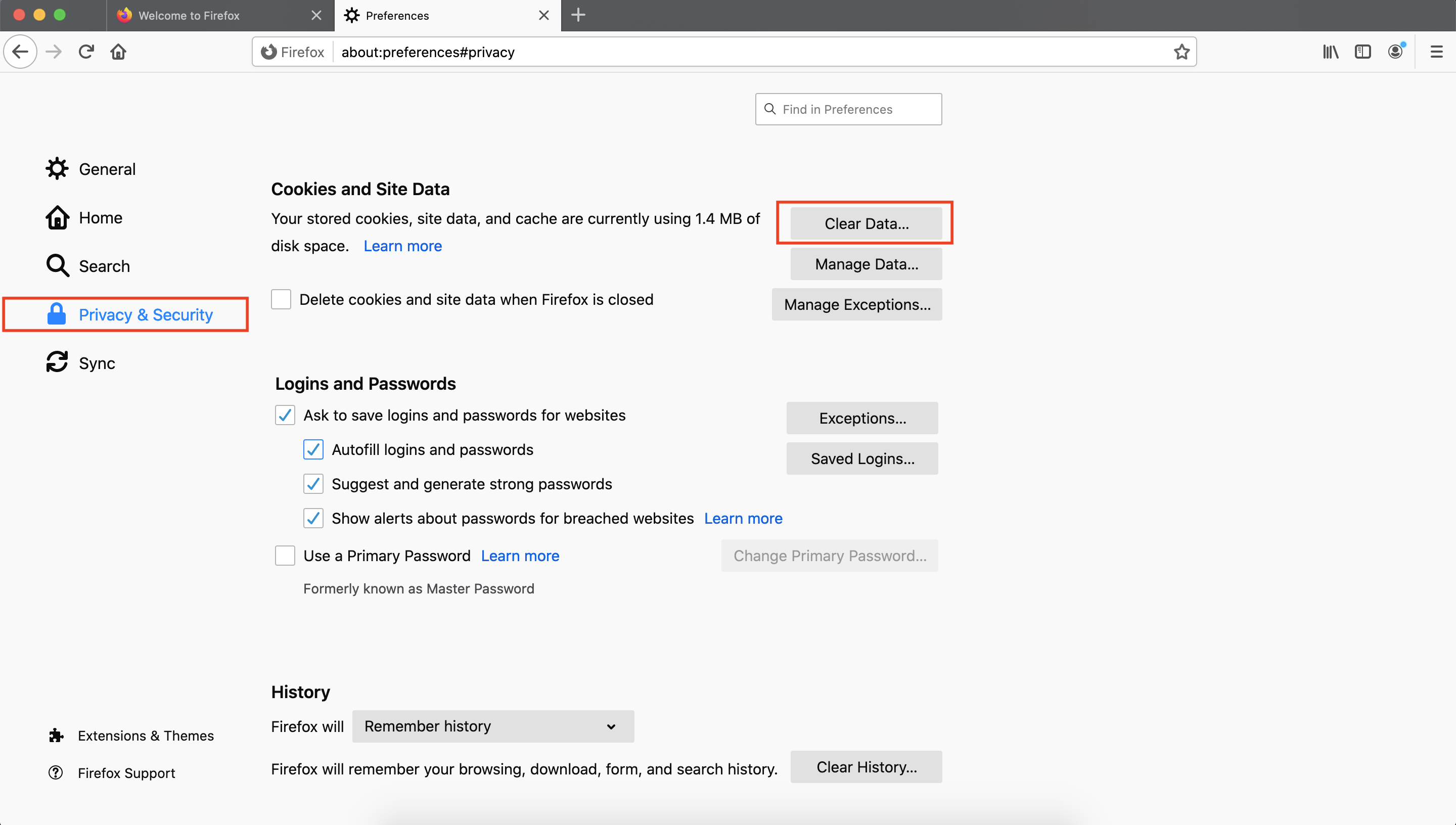Open the hamburger application menu
The image size is (1456, 825).
[x=1437, y=52]
